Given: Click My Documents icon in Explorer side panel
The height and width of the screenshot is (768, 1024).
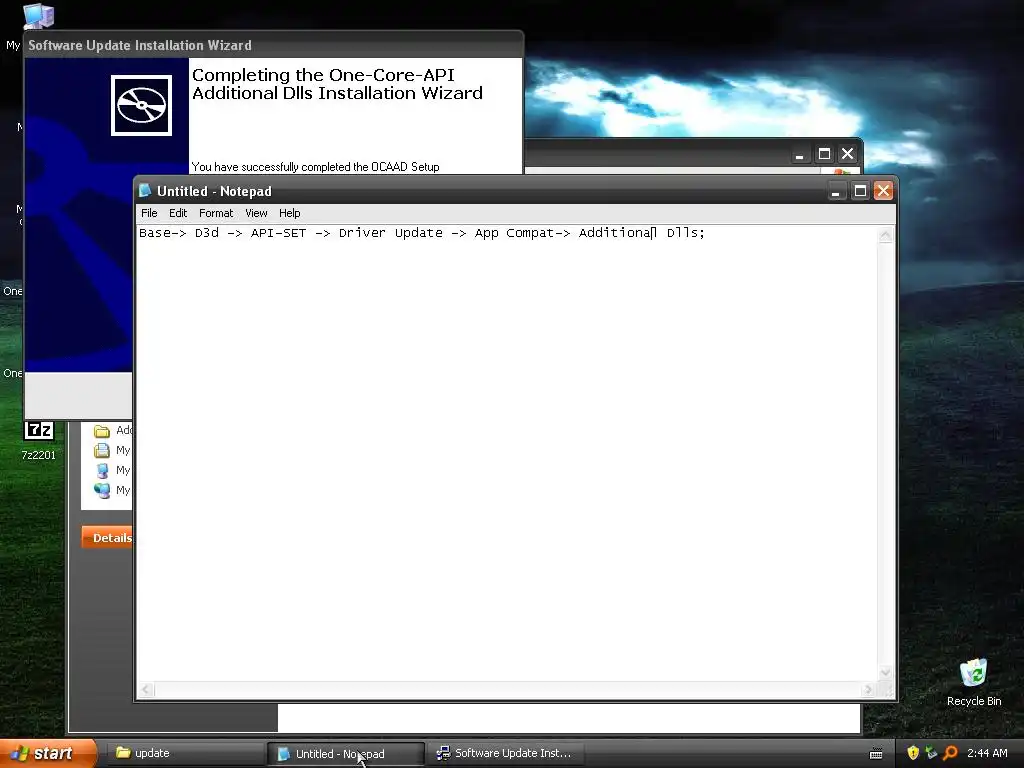Looking at the screenshot, I should (x=102, y=451).
